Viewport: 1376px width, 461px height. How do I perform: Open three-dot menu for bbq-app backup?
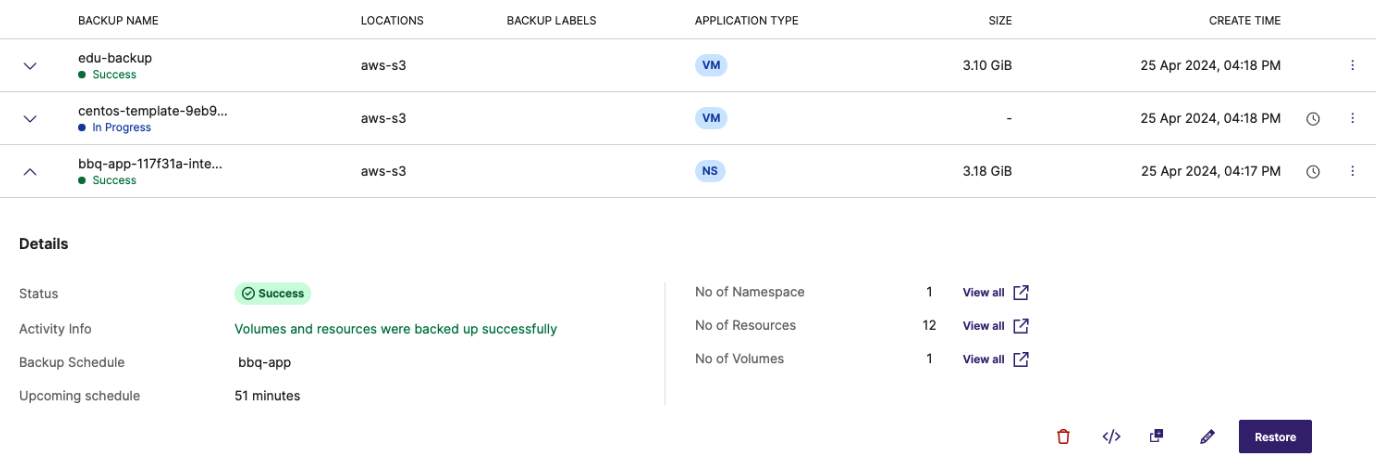[x=1353, y=172]
